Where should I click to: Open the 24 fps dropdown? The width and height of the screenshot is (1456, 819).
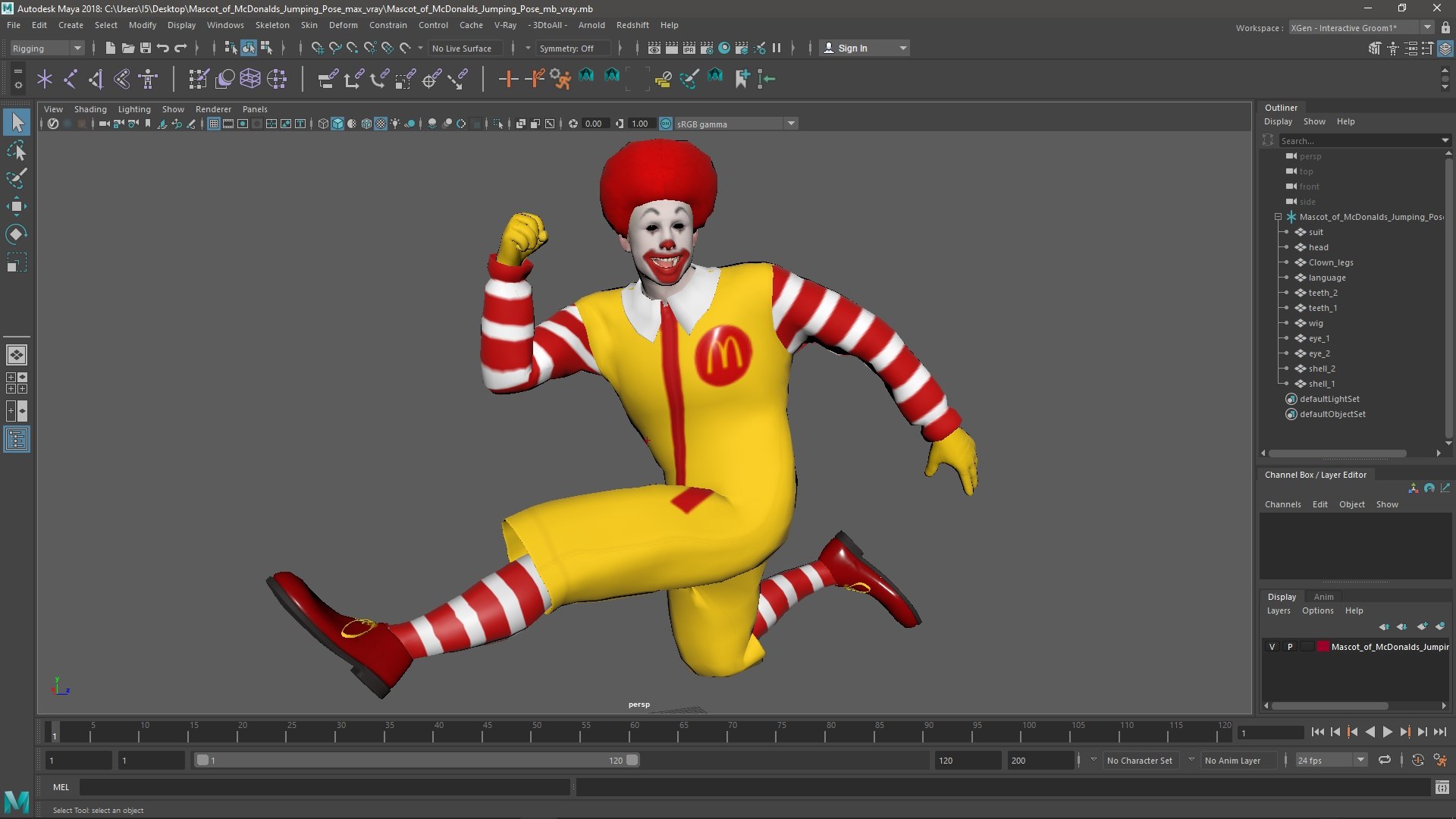tap(1331, 760)
